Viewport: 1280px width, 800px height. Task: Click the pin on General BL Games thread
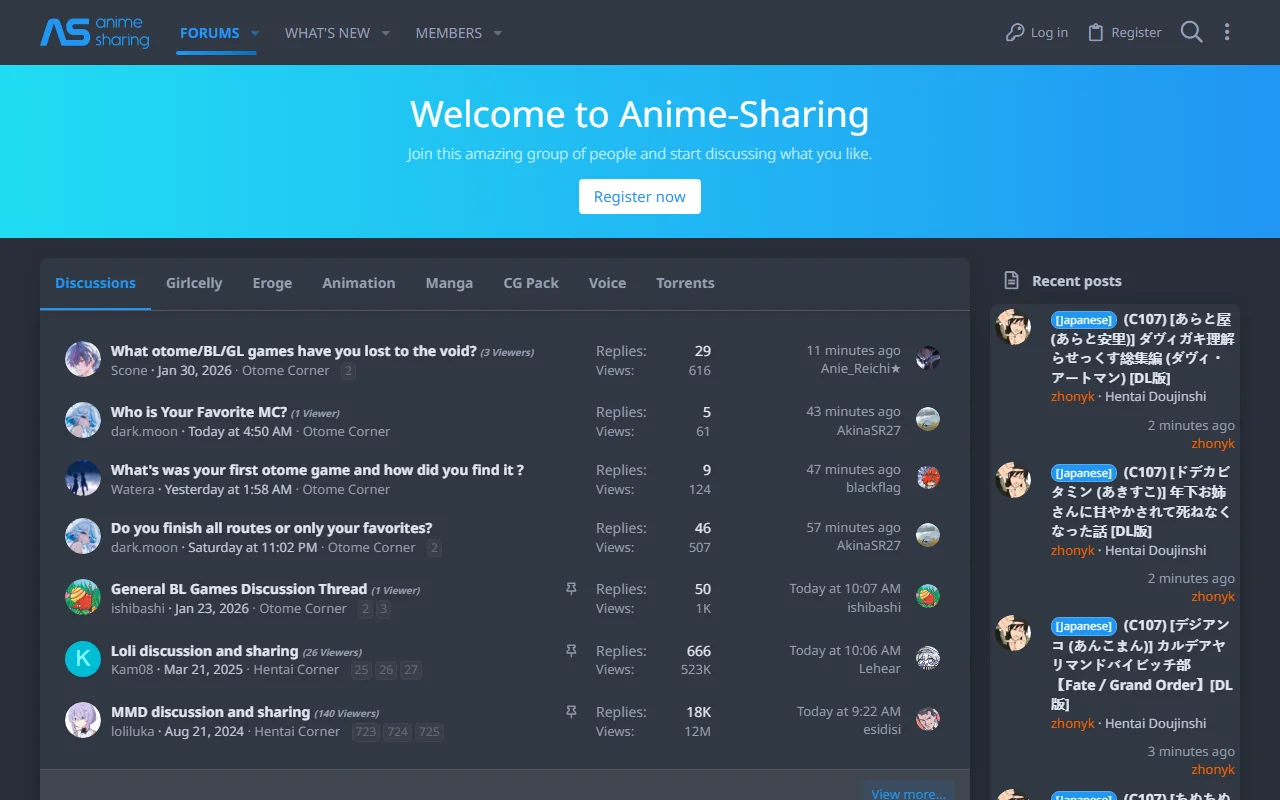[570, 589]
